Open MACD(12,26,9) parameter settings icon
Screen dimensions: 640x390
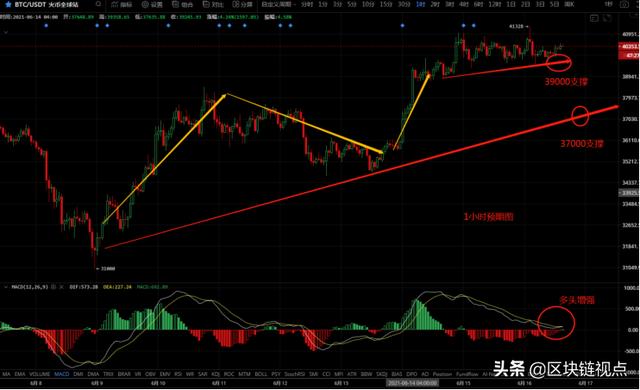click(x=54, y=287)
